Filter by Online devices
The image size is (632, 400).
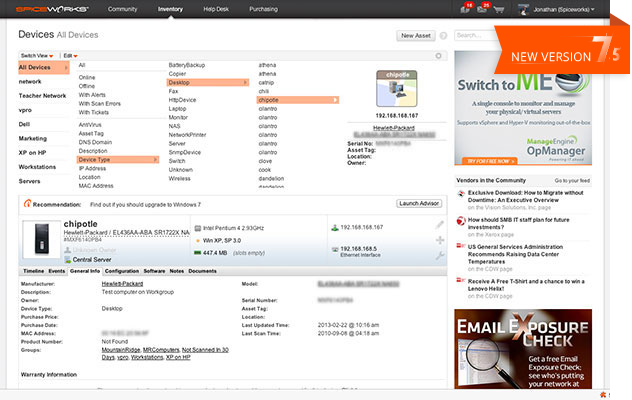point(87,77)
